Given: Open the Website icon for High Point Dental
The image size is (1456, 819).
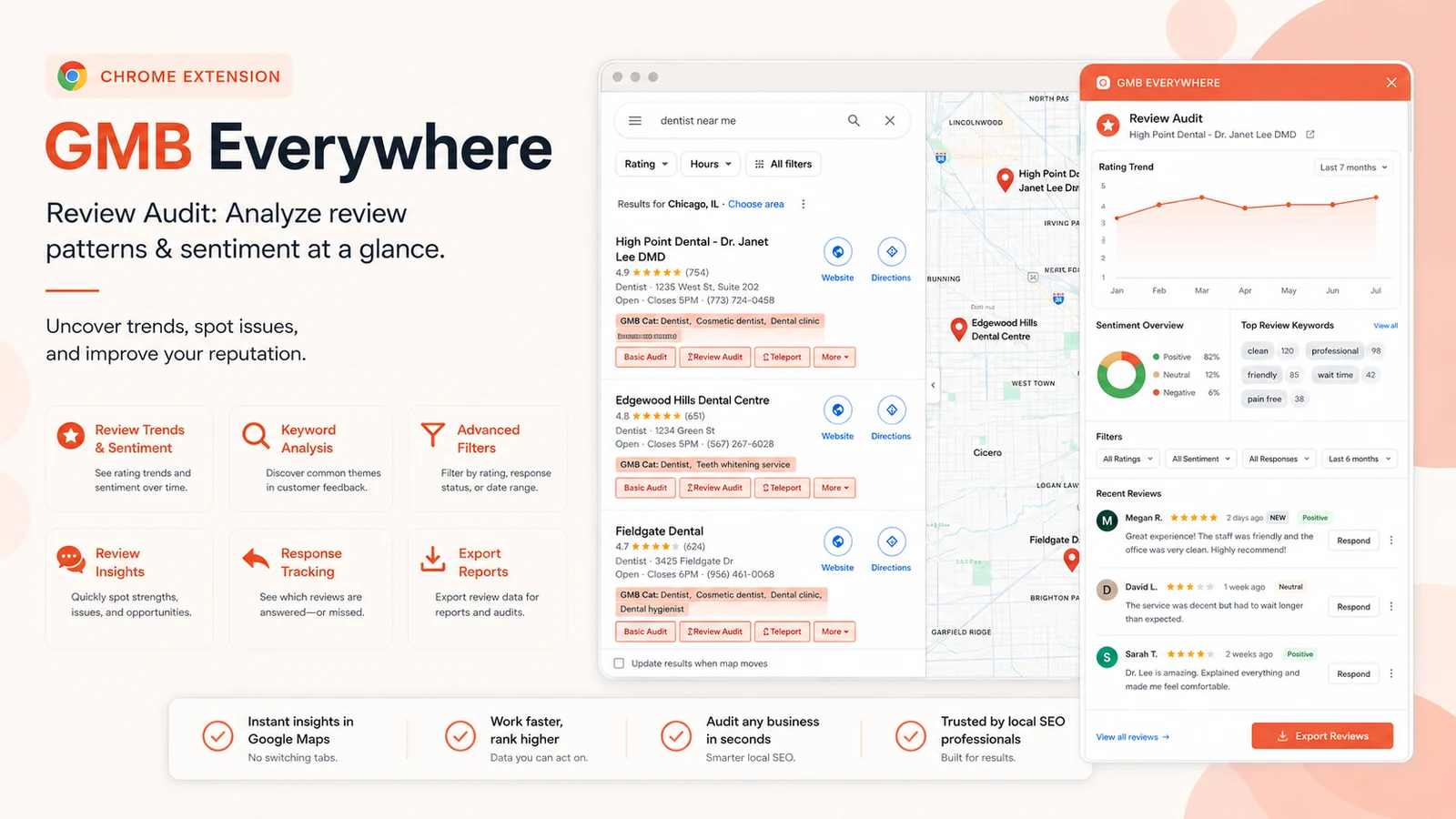Looking at the screenshot, I should click(838, 252).
